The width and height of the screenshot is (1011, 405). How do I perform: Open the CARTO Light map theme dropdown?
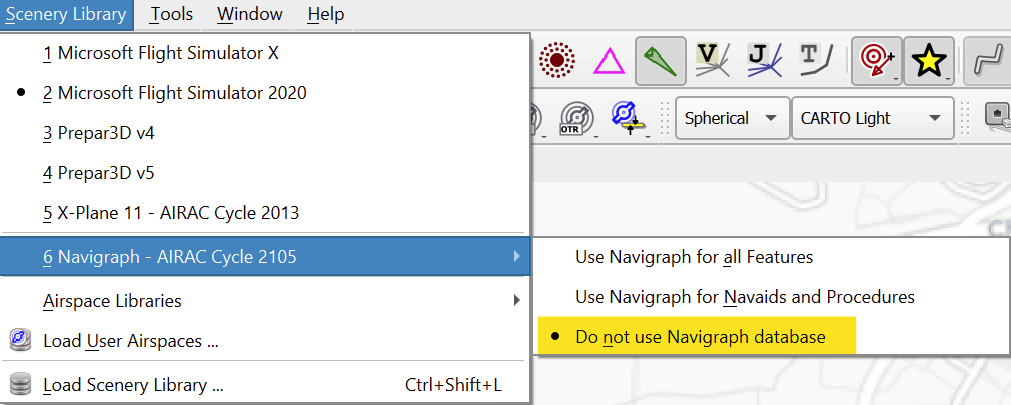(x=872, y=119)
